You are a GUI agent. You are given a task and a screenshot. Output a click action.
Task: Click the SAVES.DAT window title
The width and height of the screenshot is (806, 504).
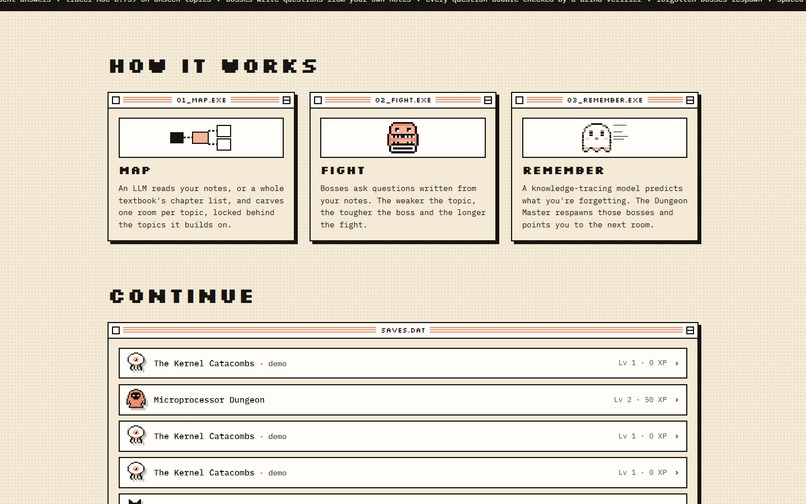(x=403, y=330)
